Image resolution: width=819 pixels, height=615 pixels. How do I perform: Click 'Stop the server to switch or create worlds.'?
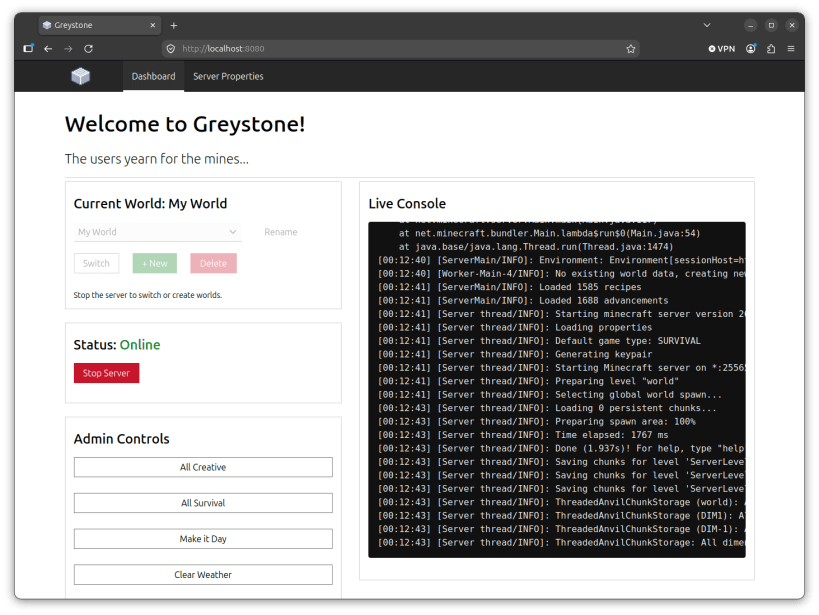148,295
